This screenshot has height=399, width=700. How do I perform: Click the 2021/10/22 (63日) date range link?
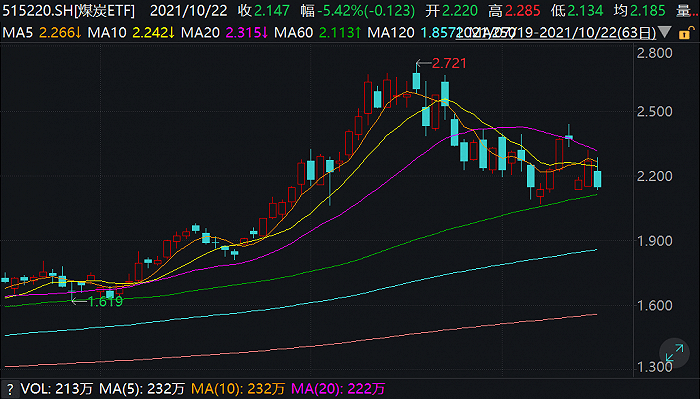(x=556, y=33)
